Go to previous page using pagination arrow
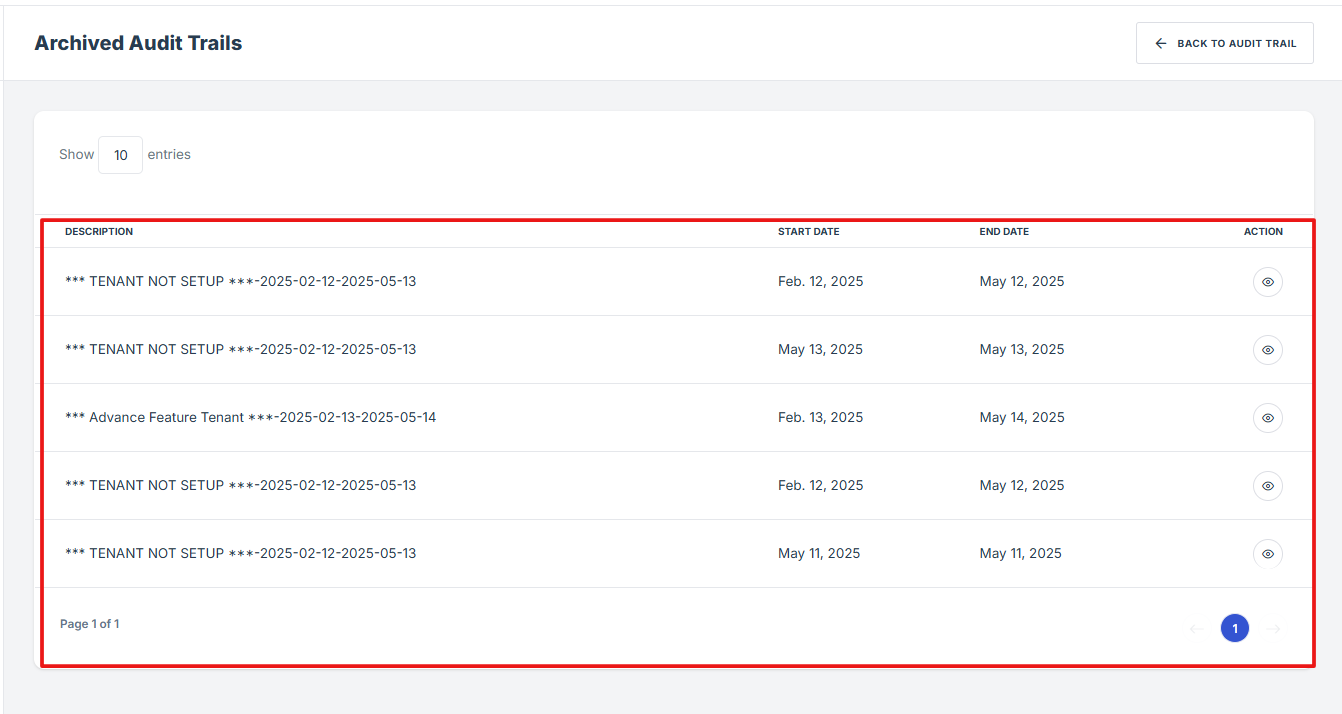Viewport: 1342px width, 714px height. [x=1195, y=629]
